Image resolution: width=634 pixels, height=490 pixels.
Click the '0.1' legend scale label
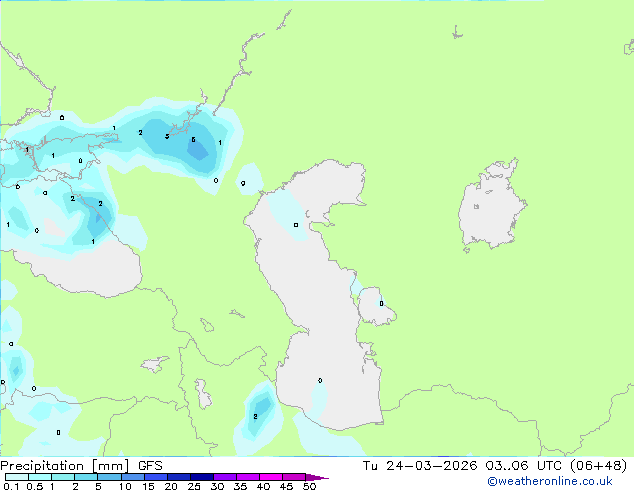11,486
